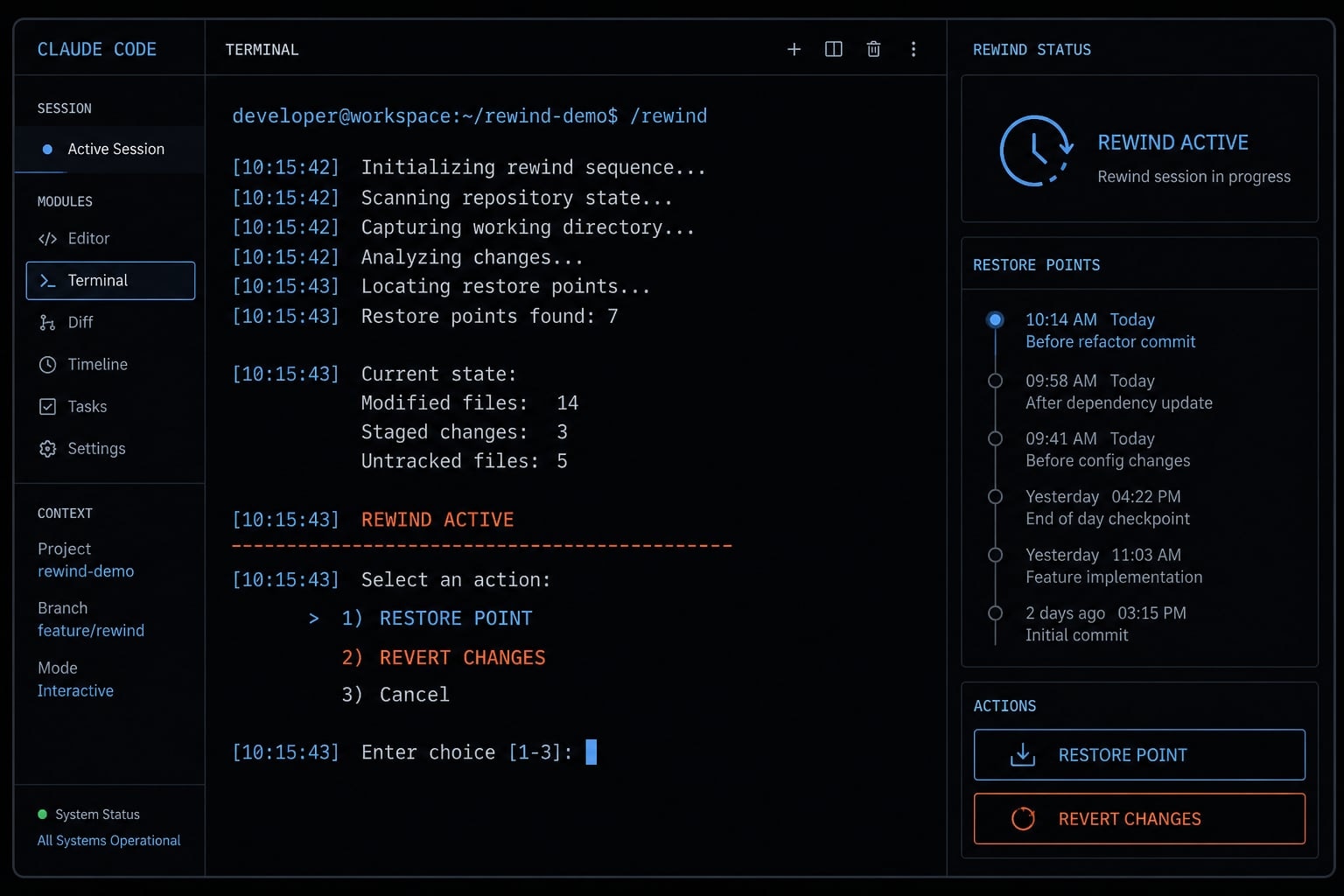Add a new terminal with plus icon
The image size is (1344, 896).
pyautogui.click(x=794, y=49)
